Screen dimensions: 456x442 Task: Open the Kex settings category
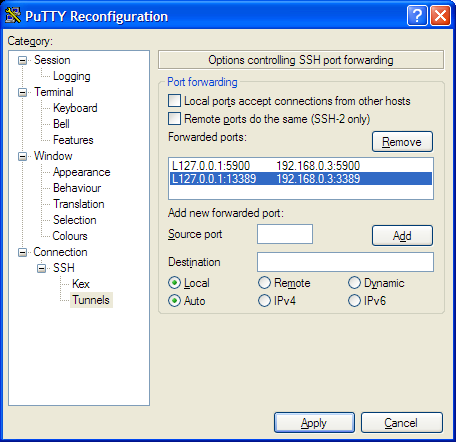[81, 284]
